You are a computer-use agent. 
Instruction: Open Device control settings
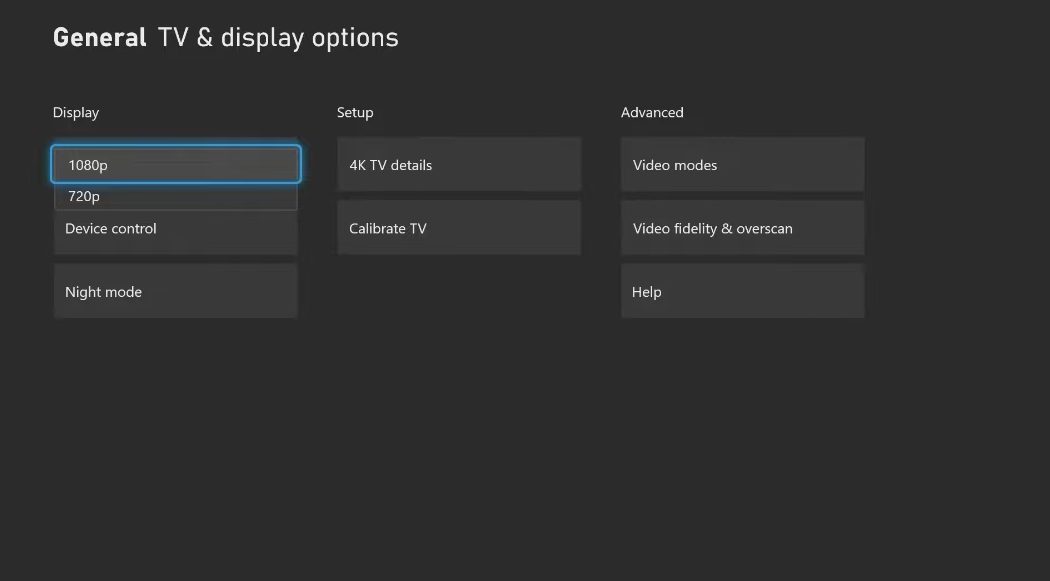coord(175,228)
